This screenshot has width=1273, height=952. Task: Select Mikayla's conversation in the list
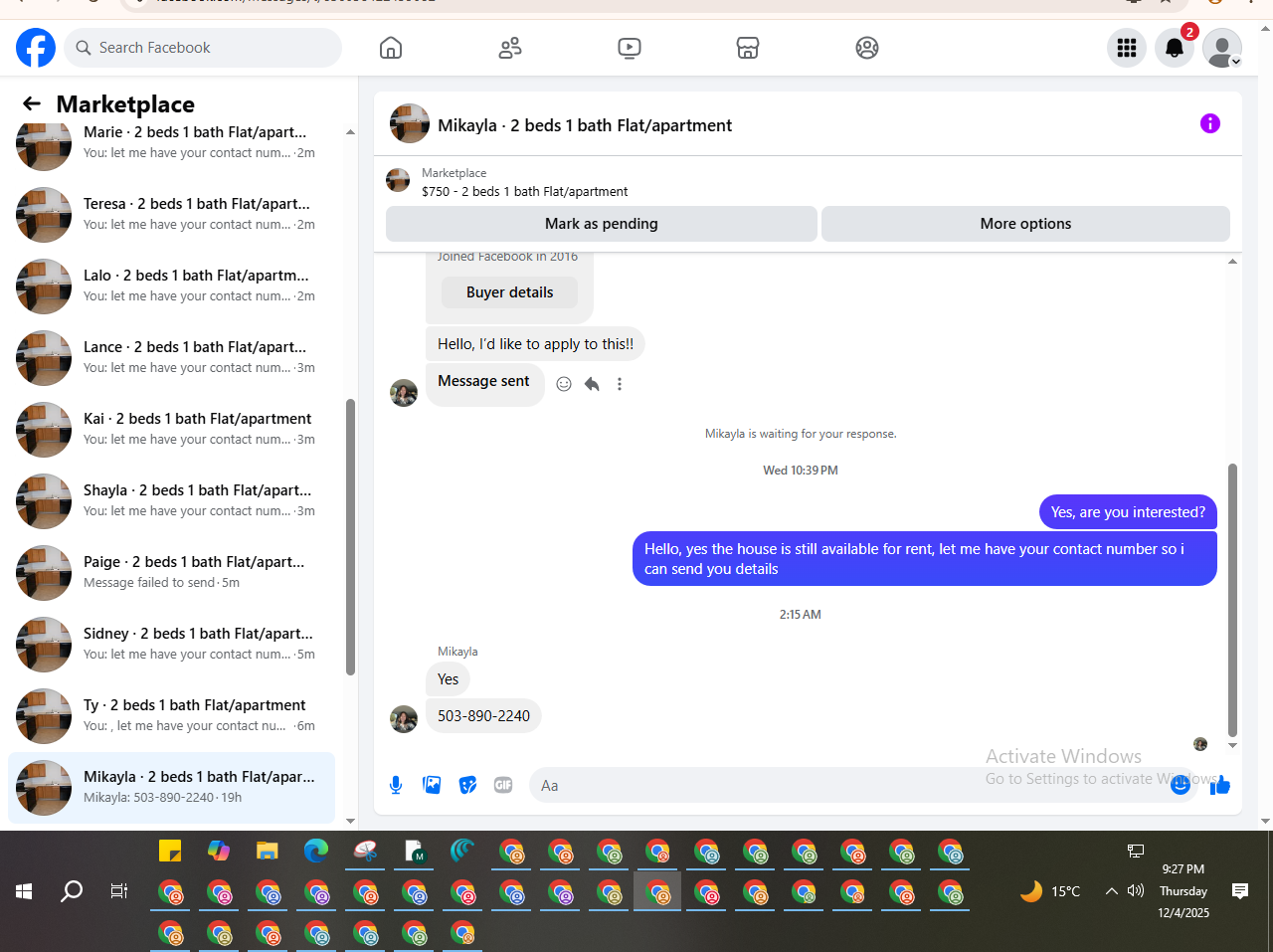171,787
